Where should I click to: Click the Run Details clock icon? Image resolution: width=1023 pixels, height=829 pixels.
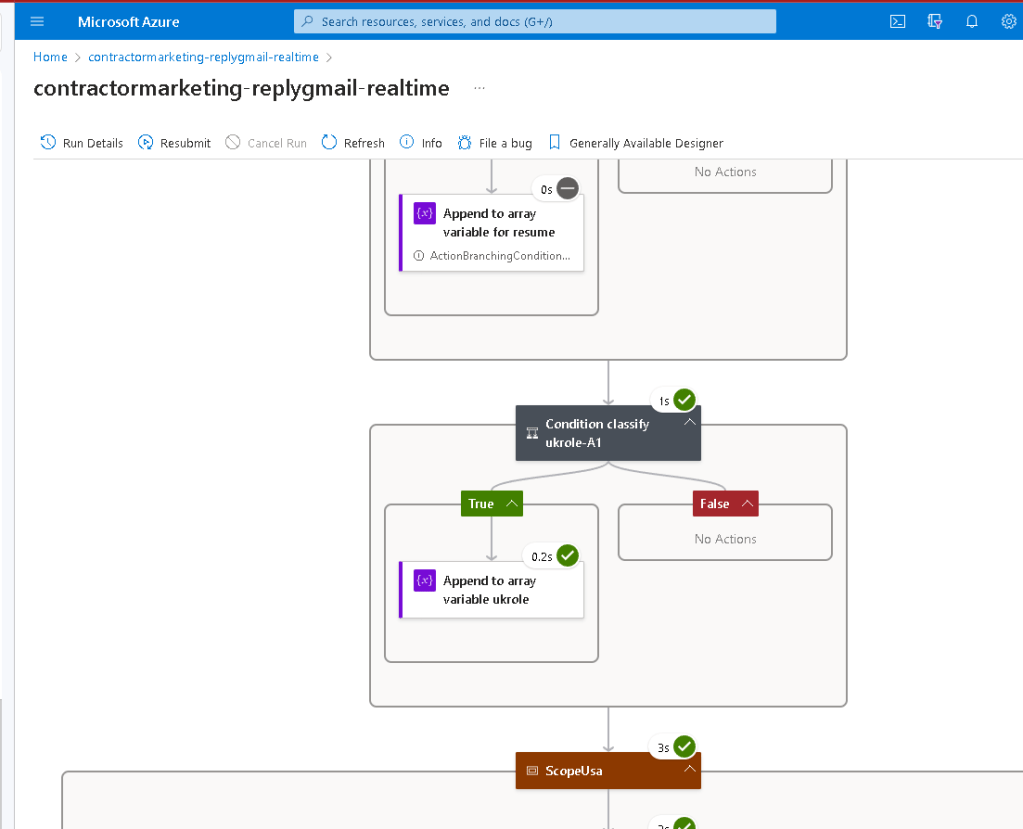pos(48,142)
